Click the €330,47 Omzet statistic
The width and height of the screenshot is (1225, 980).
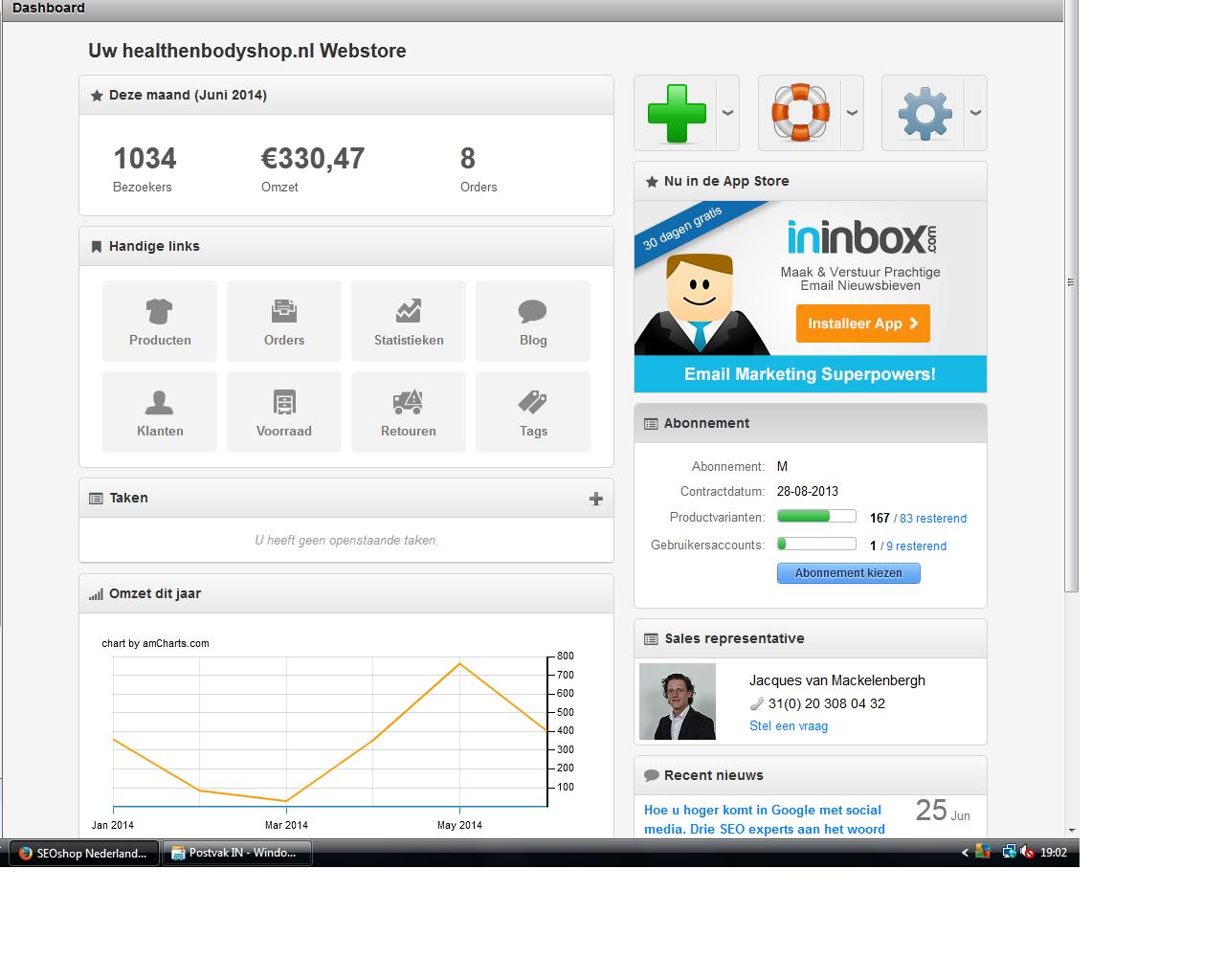[x=313, y=167]
